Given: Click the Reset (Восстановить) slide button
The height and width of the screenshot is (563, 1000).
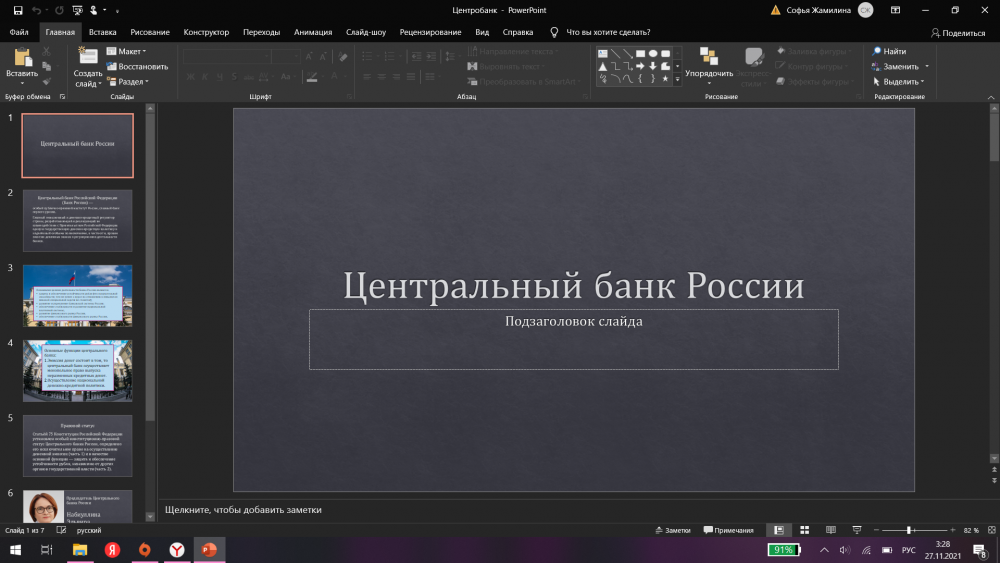Looking at the screenshot, I should [x=138, y=66].
